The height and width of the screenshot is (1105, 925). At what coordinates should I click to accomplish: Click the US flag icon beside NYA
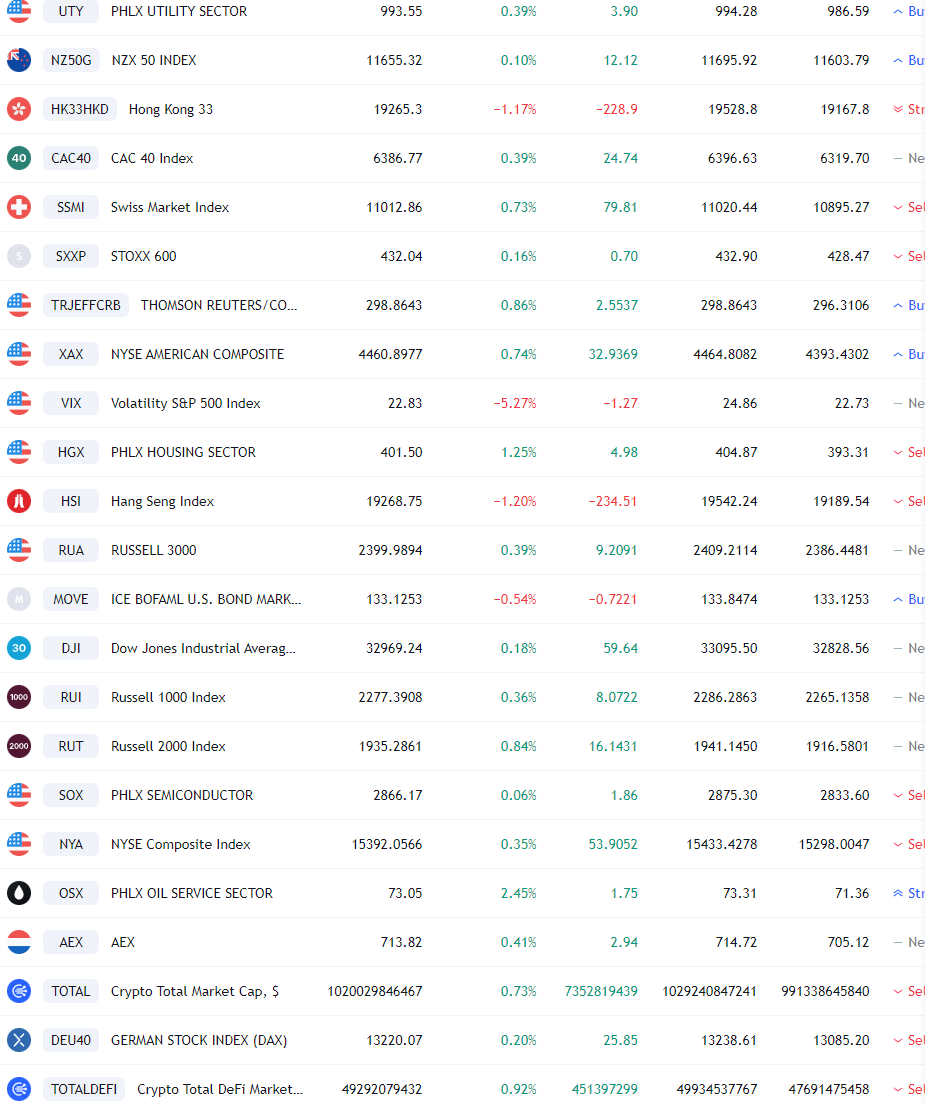point(19,844)
